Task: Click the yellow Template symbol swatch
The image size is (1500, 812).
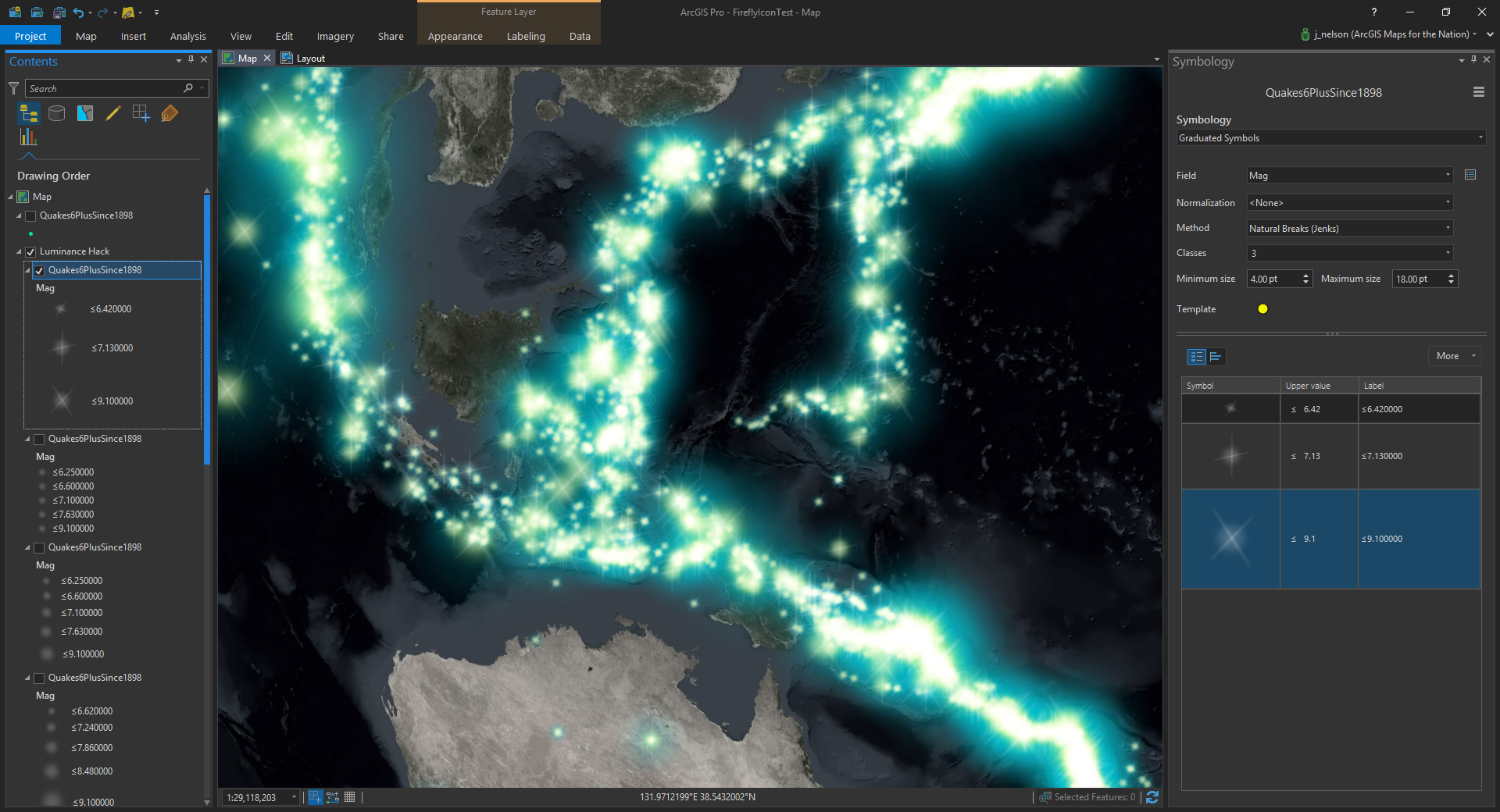Action: (1262, 309)
